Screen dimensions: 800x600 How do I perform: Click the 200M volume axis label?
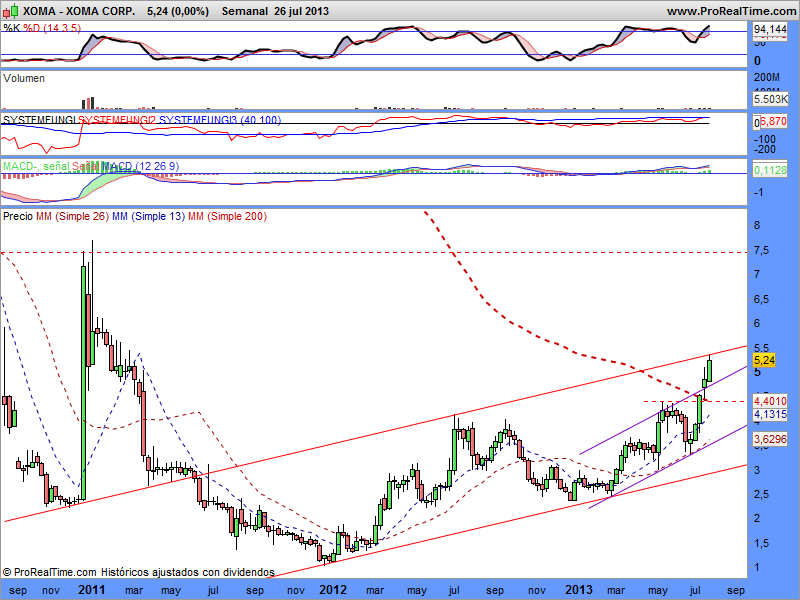tap(767, 78)
